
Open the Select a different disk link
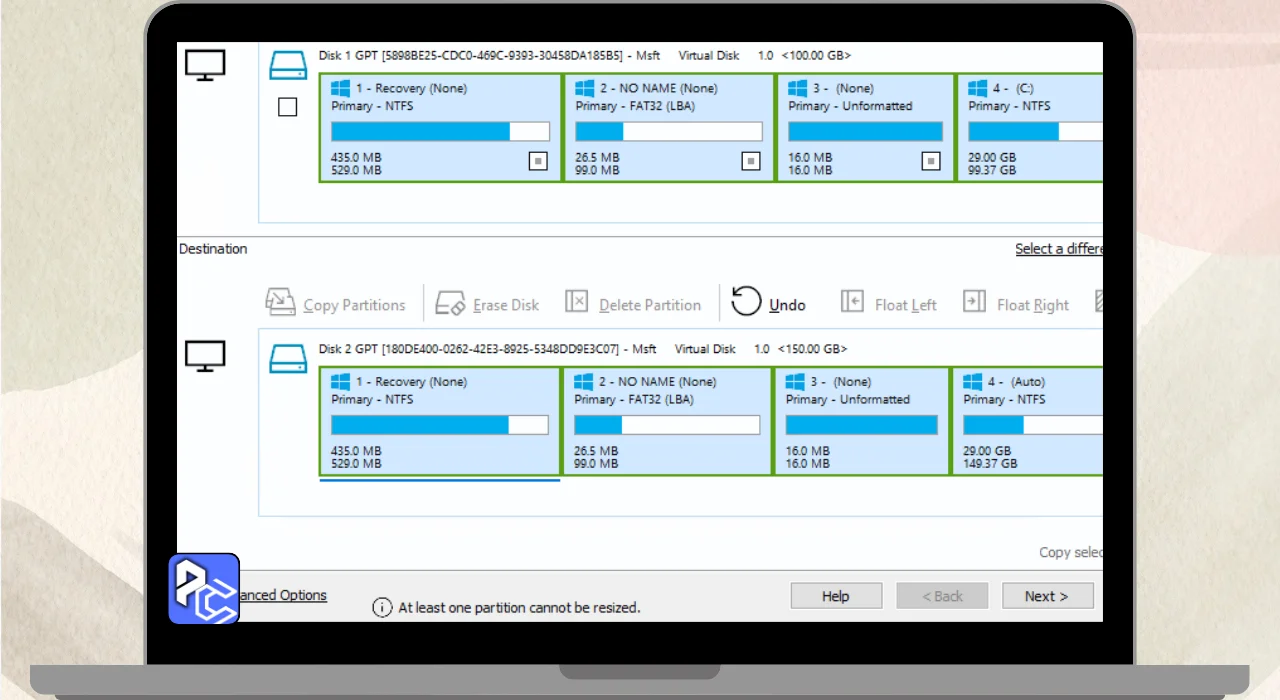pyautogui.click(x=1058, y=249)
